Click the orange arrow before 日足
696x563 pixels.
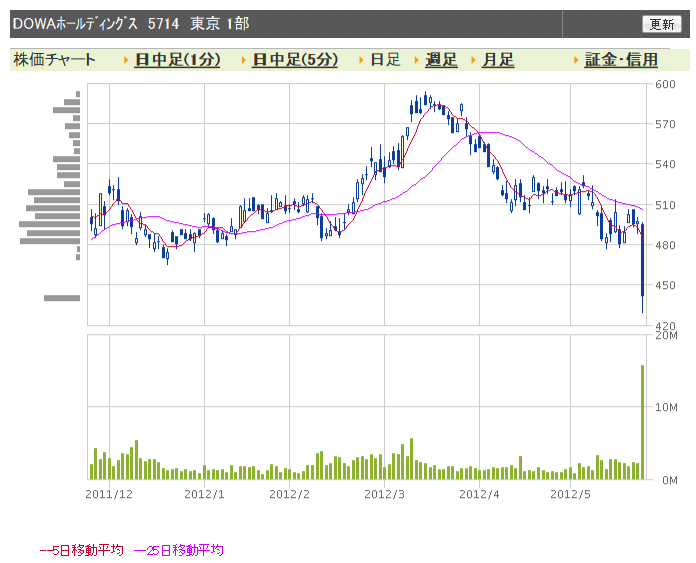pyautogui.click(x=362, y=60)
